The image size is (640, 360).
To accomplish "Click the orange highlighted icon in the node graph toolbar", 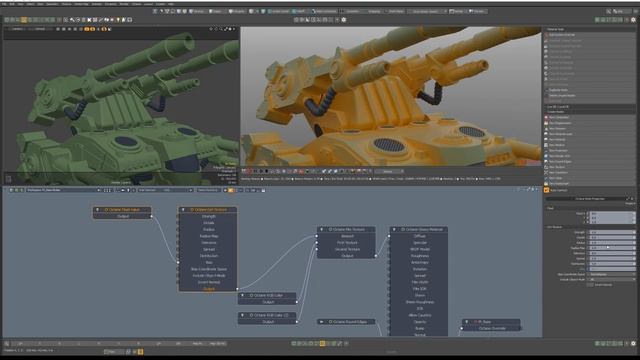I will pyautogui.click(x=231, y=190).
